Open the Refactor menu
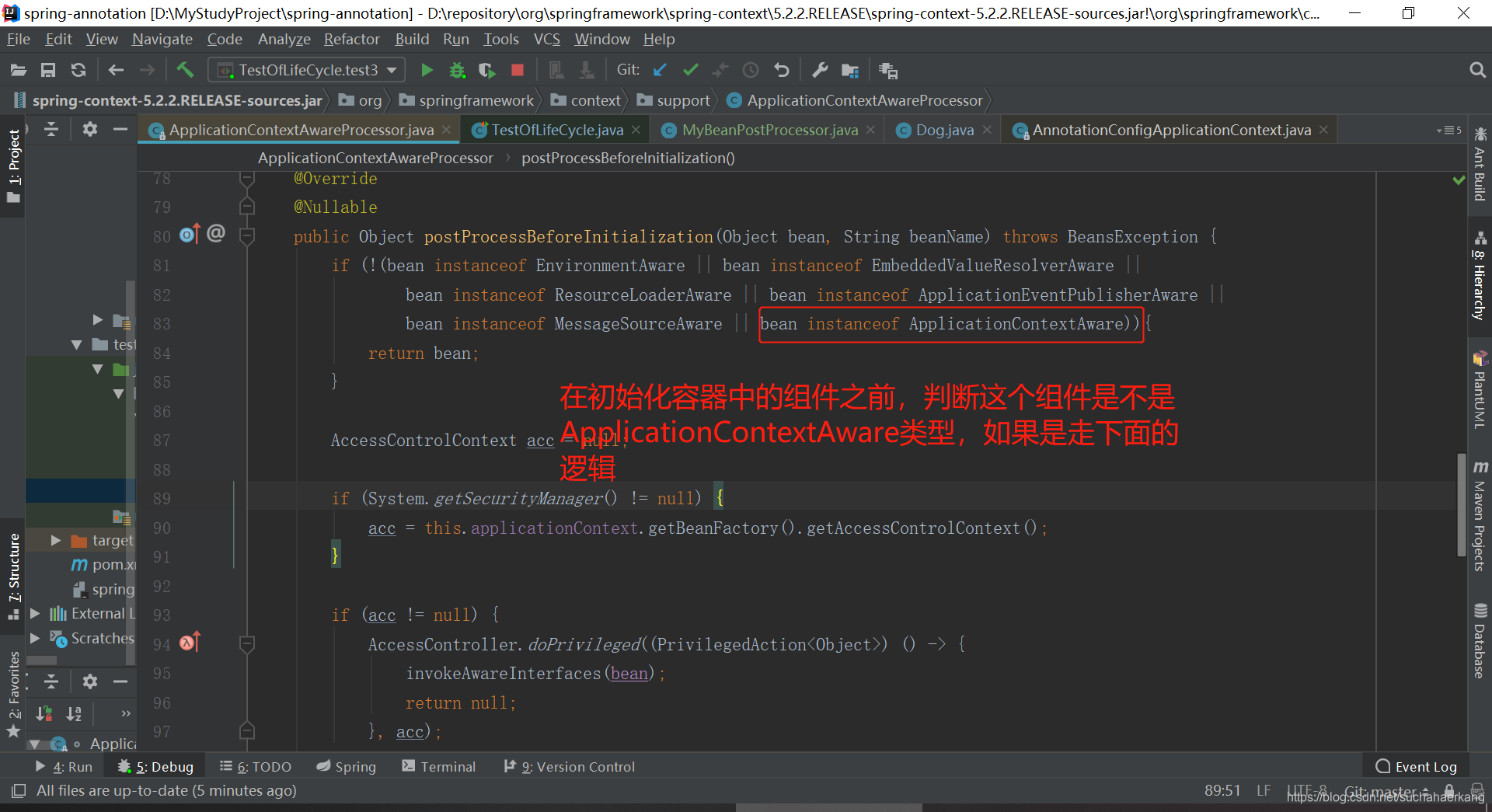 [352, 39]
